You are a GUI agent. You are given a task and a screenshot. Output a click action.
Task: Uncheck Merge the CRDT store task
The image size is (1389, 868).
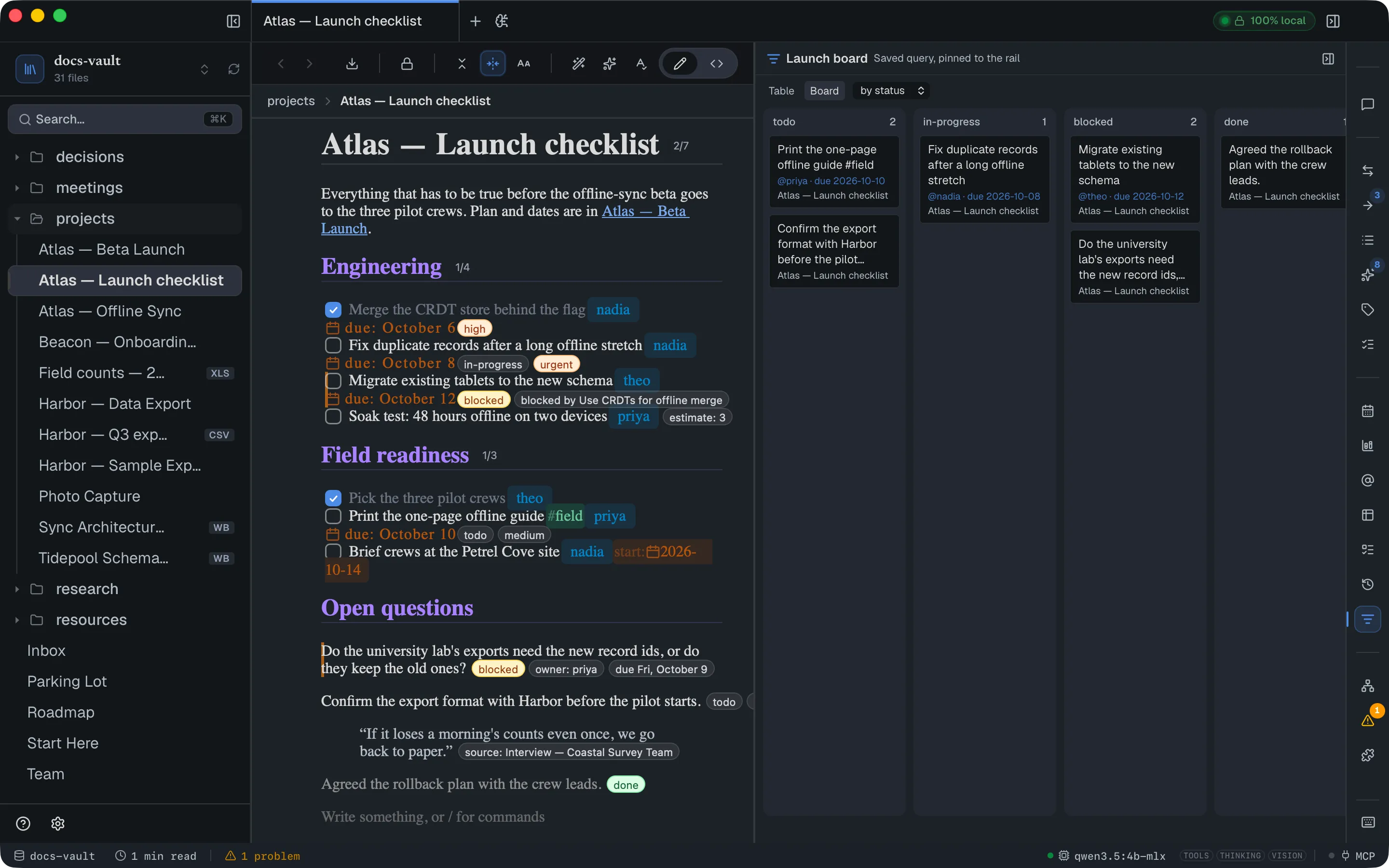point(333,310)
